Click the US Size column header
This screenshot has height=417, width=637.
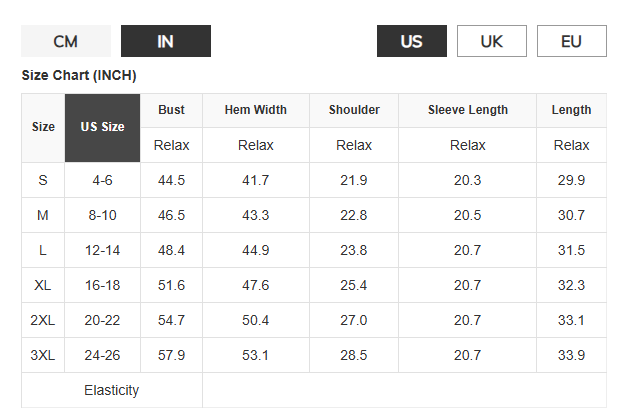(x=102, y=128)
